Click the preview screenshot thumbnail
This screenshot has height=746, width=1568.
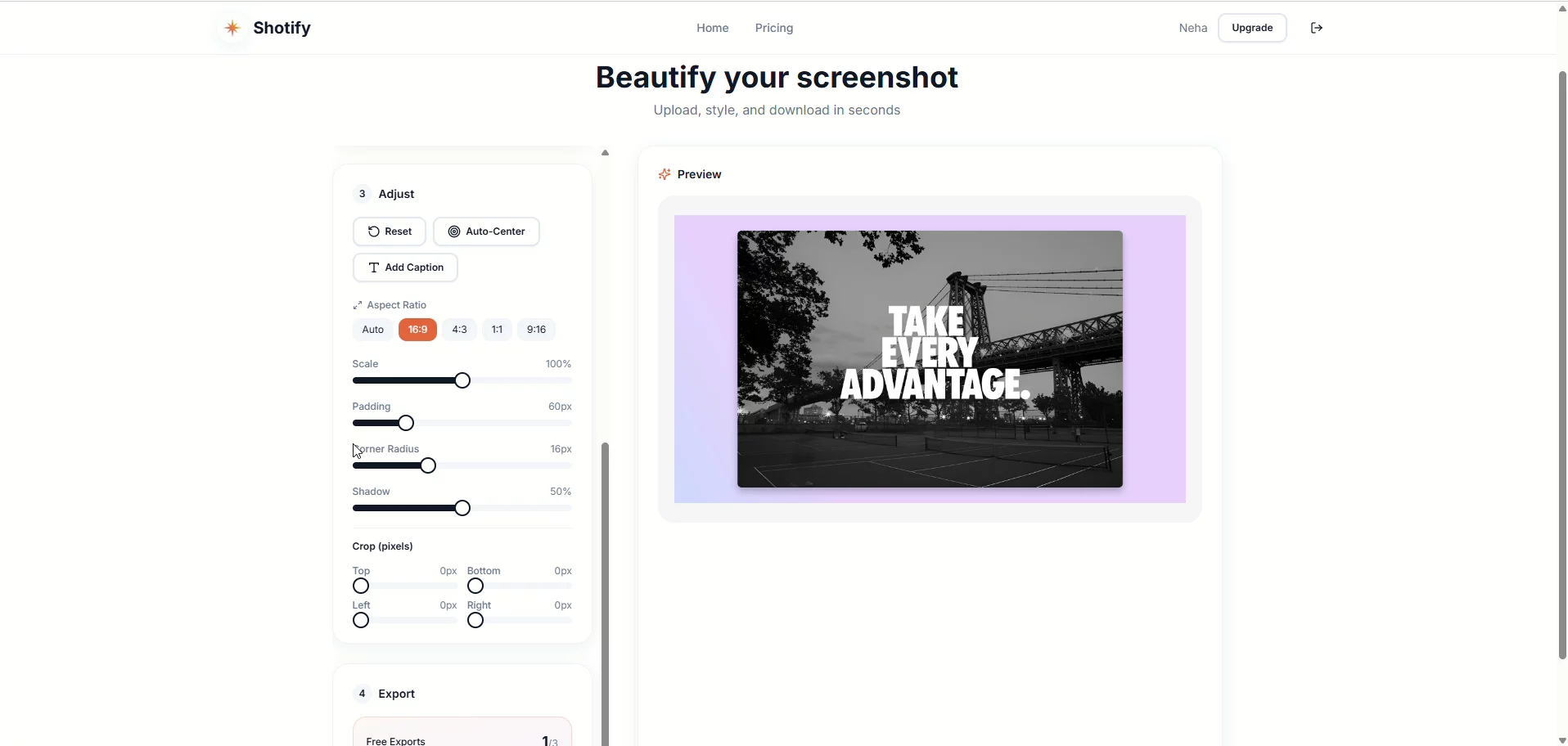(930, 358)
